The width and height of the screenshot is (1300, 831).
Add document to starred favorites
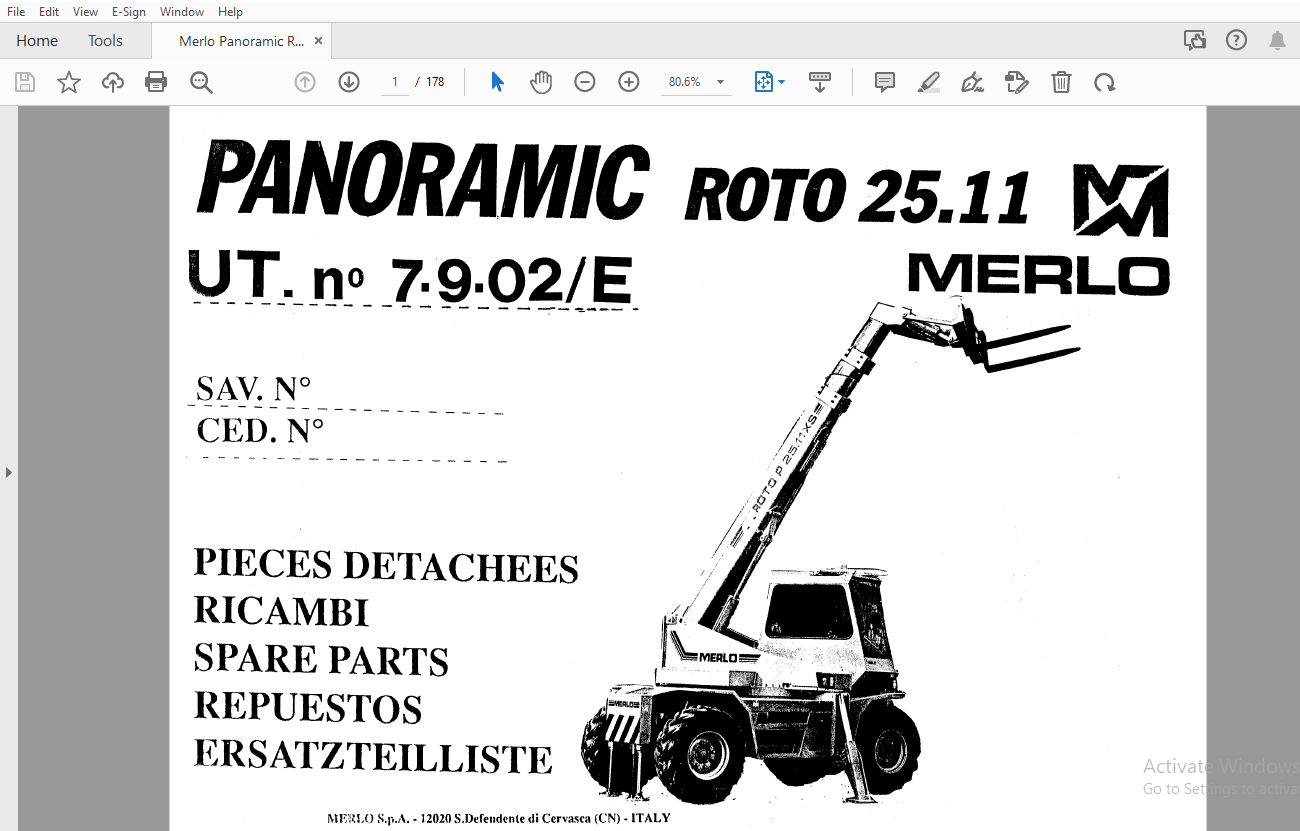tap(69, 82)
